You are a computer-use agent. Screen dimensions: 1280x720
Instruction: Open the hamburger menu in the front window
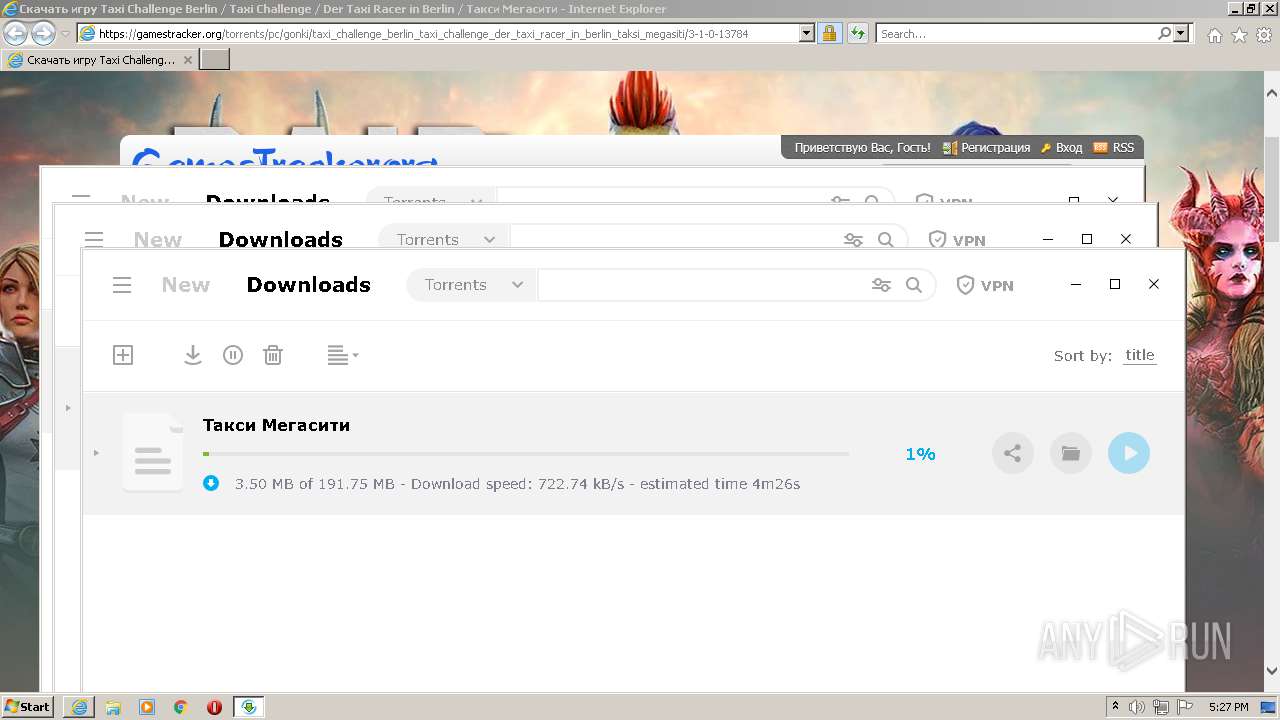122,285
